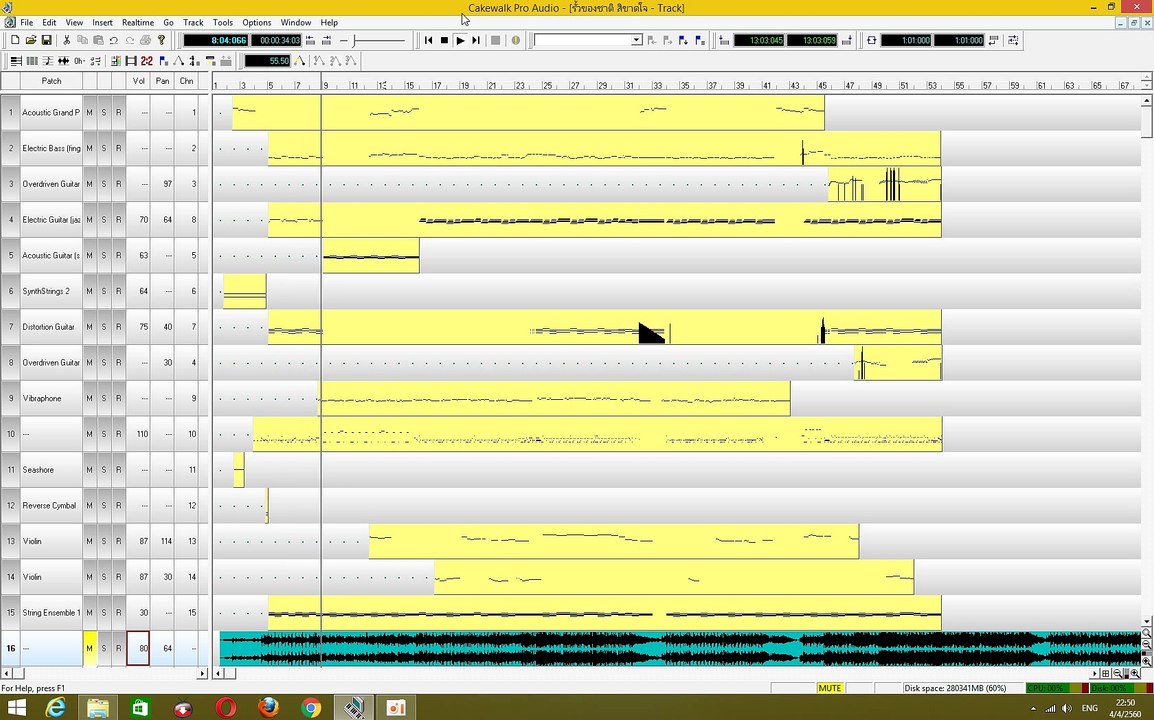This screenshot has width=1154, height=720.
Task: Open the Track menu
Action: click(x=194, y=23)
